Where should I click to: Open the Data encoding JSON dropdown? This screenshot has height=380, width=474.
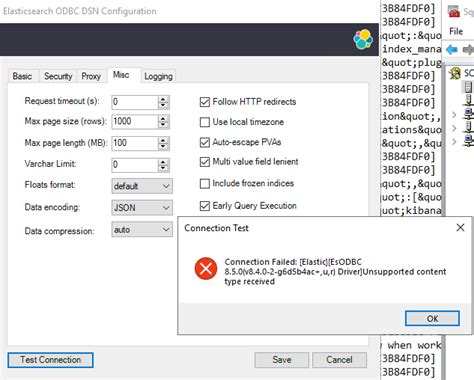142,208
